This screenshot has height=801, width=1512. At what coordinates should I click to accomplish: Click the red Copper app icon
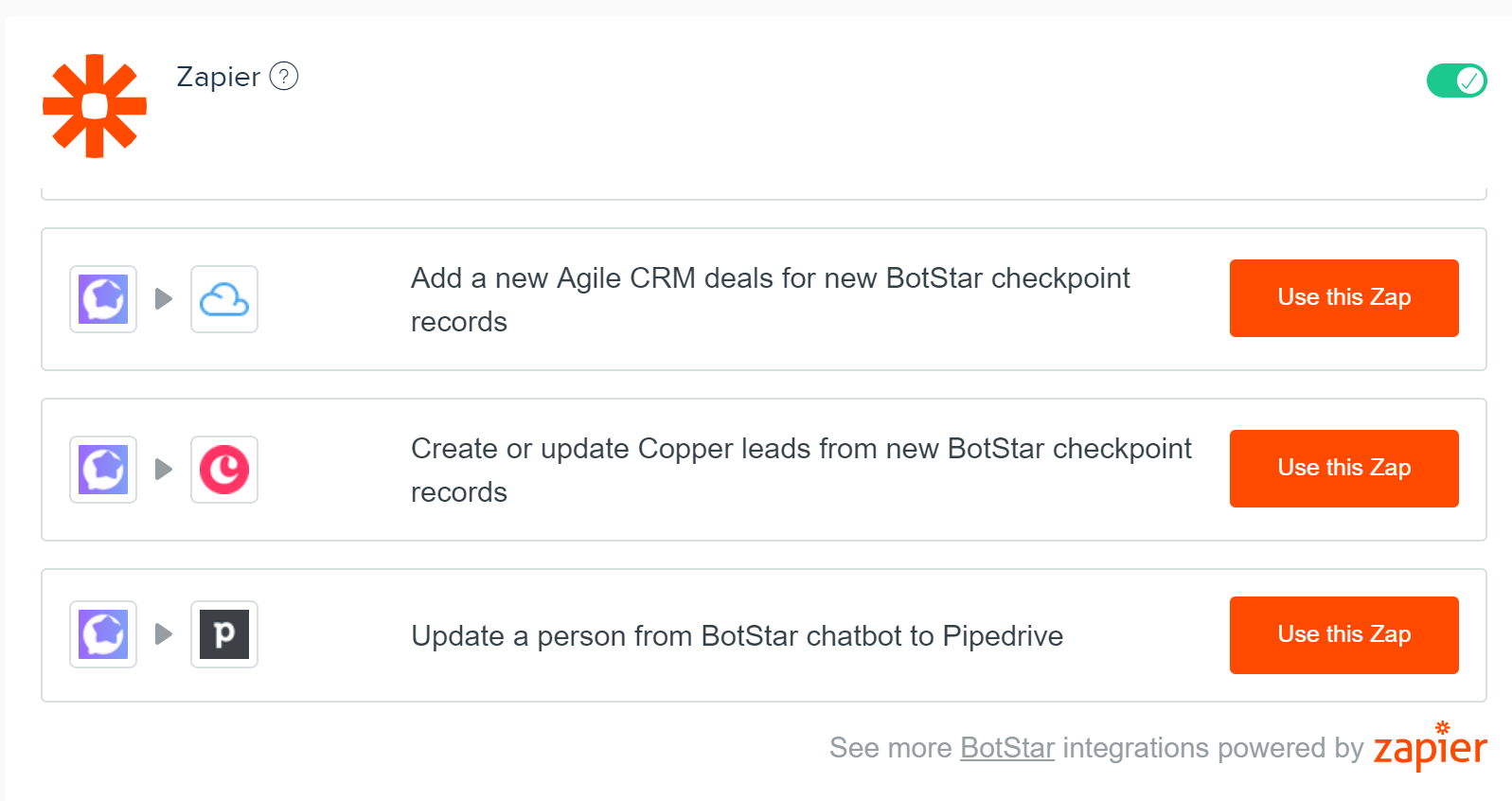click(224, 470)
